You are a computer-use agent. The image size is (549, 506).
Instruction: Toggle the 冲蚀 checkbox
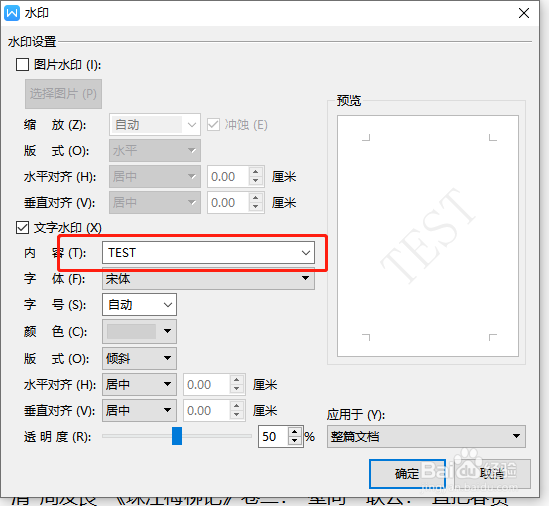(x=213, y=125)
